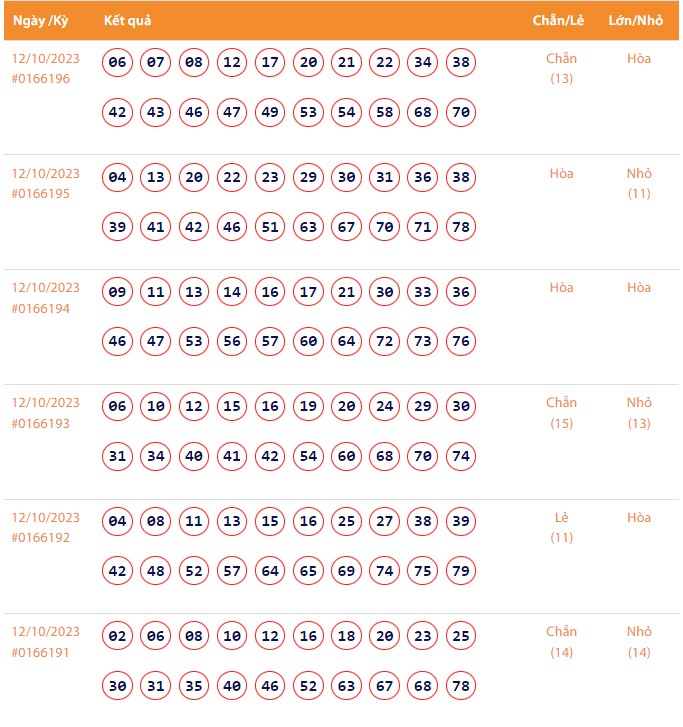
Task: Click ball 02 in draw #0166191
Action: [118, 637]
